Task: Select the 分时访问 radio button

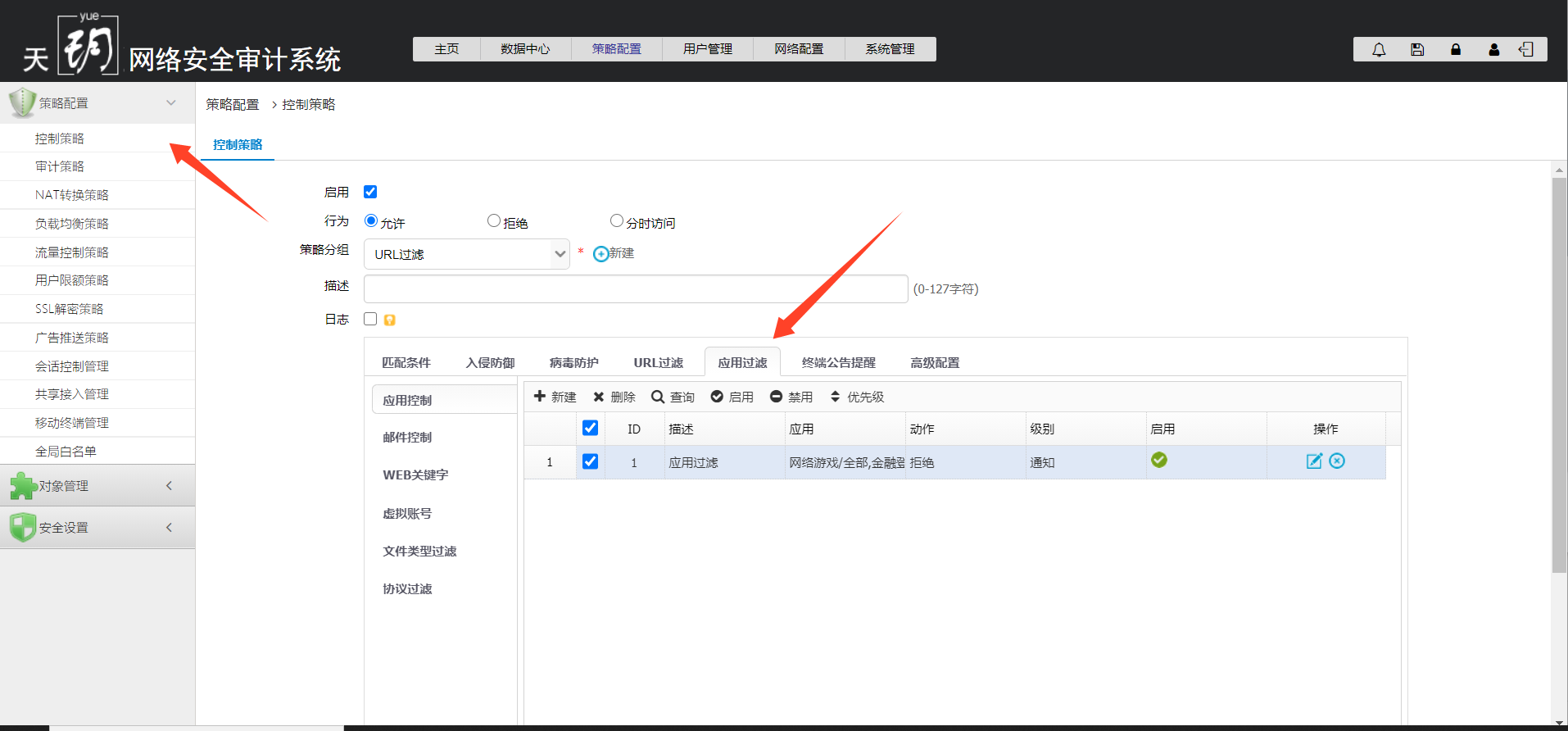Action: point(617,220)
